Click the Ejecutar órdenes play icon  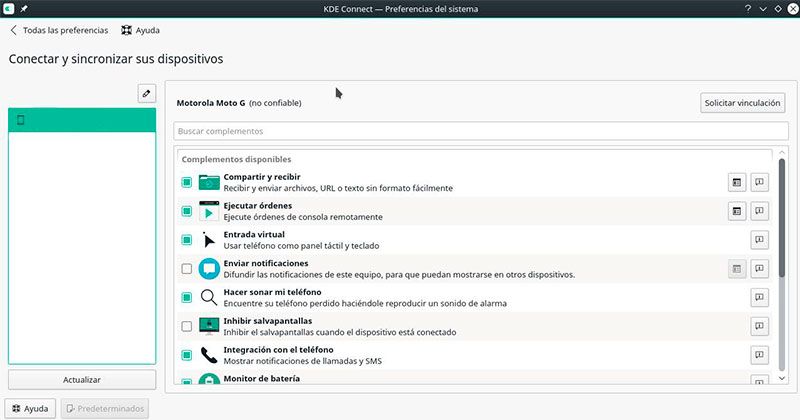point(209,211)
